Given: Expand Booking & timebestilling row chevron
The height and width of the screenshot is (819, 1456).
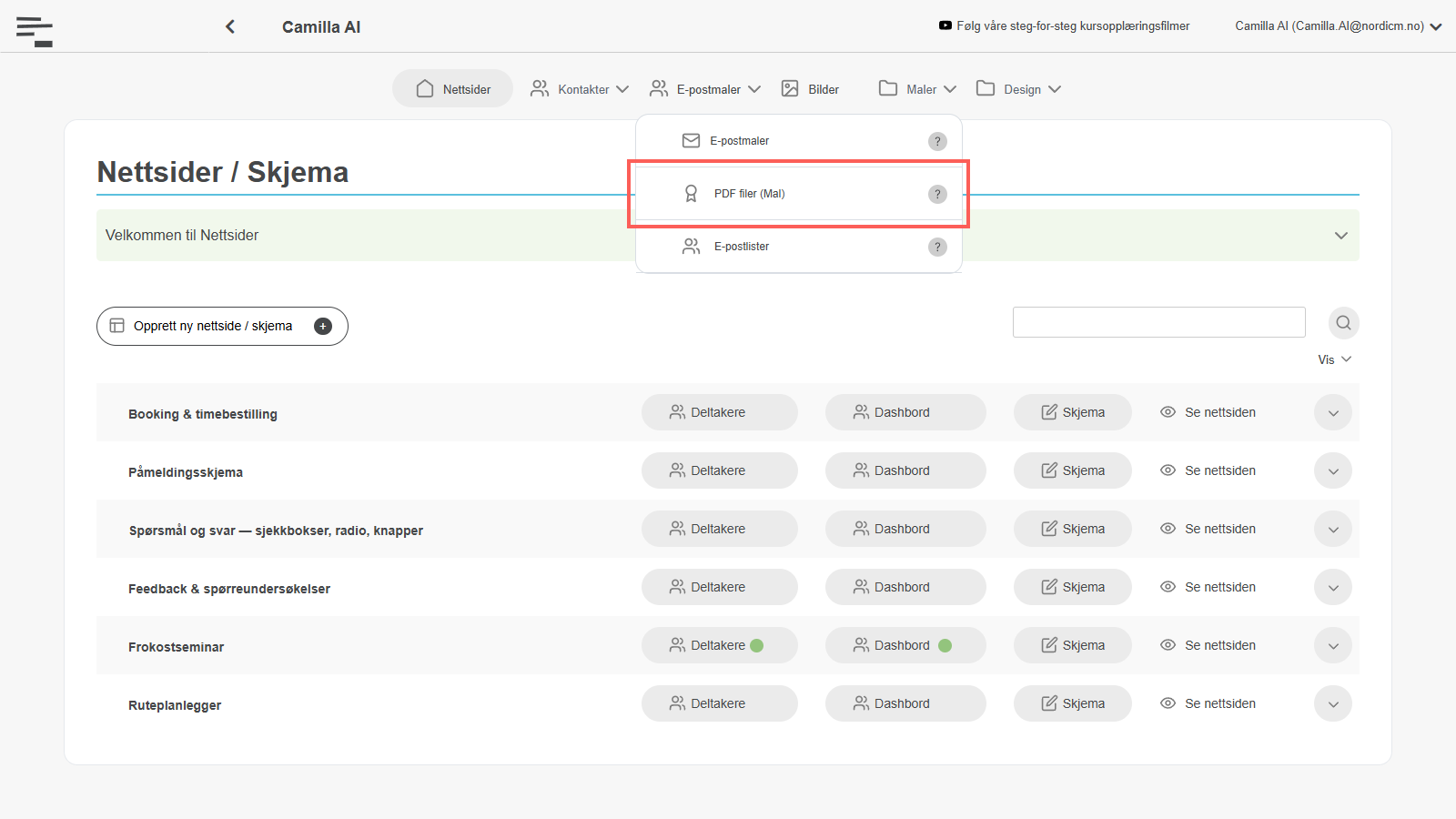Looking at the screenshot, I should point(1333,412).
